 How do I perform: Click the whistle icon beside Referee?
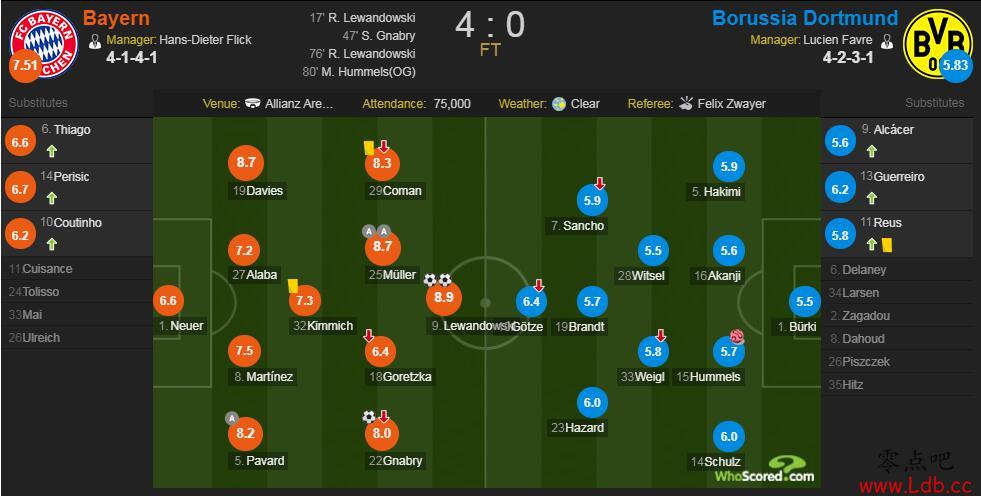click(687, 103)
